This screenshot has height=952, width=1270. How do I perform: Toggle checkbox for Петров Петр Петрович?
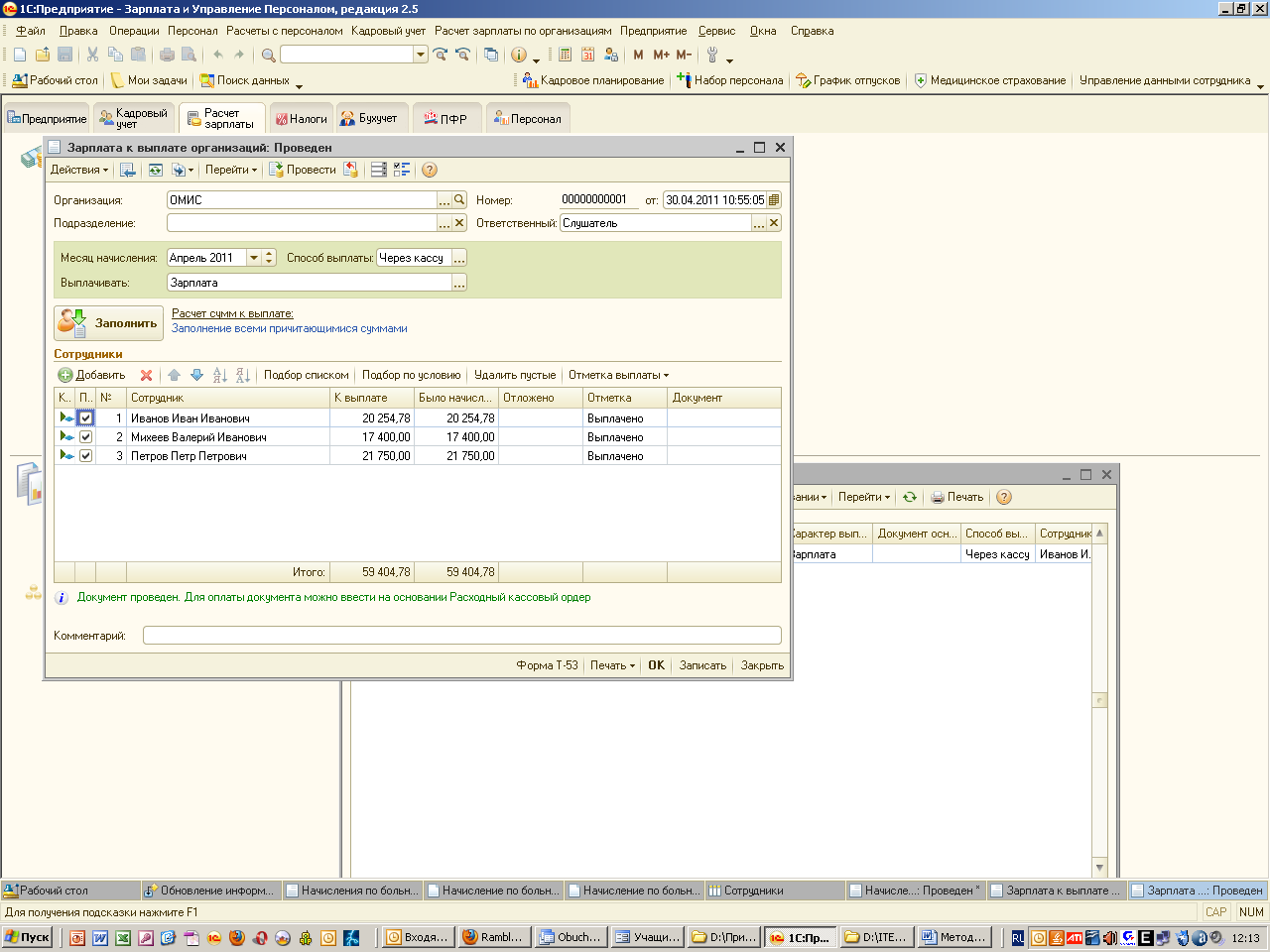coord(85,456)
